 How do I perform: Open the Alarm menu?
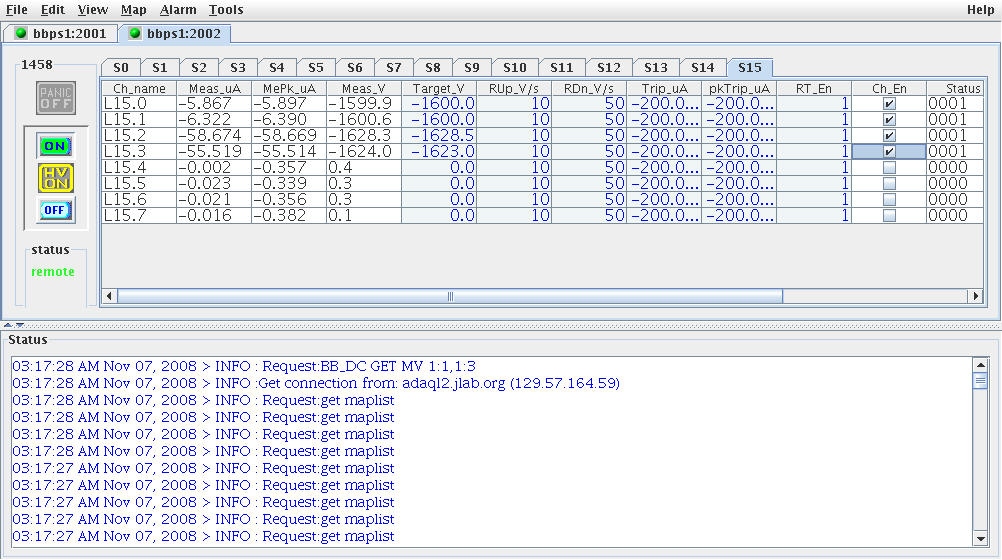178,10
